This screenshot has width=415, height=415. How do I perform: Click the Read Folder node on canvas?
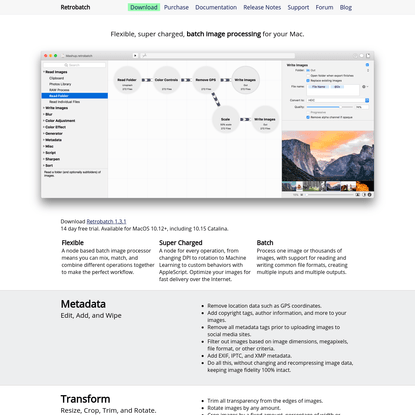[x=127, y=80]
